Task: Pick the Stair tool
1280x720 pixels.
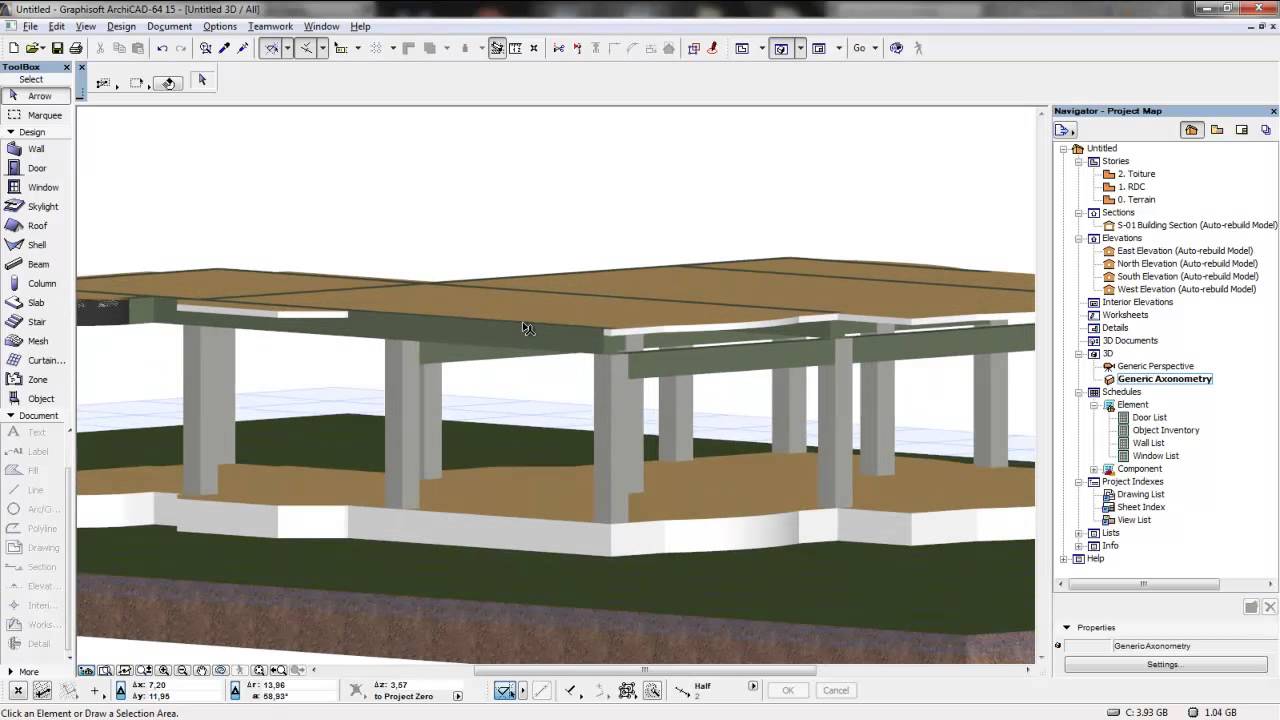Action: click(x=36, y=322)
